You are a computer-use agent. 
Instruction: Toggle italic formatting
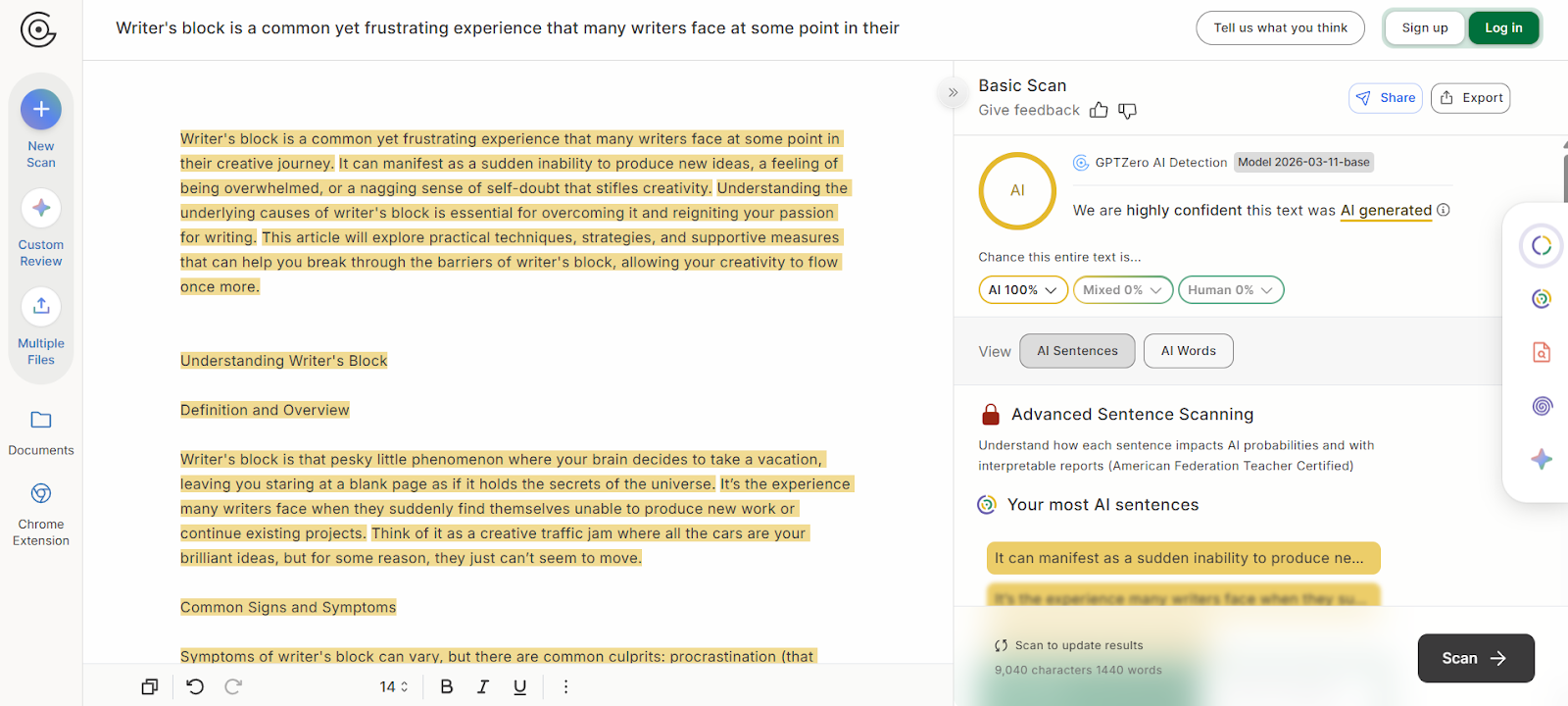coord(483,686)
